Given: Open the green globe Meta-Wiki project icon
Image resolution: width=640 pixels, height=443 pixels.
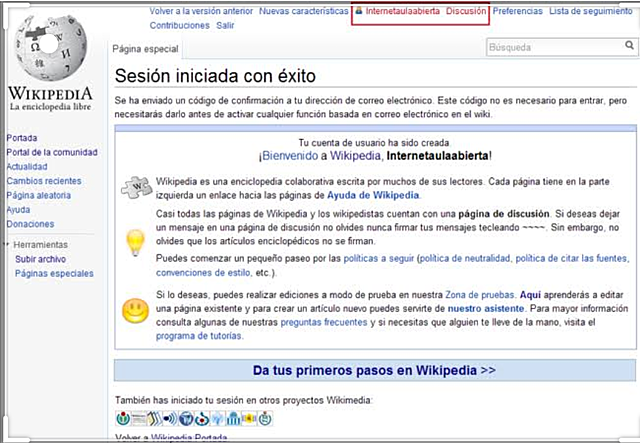Looking at the screenshot, I should click(x=123, y=419).
